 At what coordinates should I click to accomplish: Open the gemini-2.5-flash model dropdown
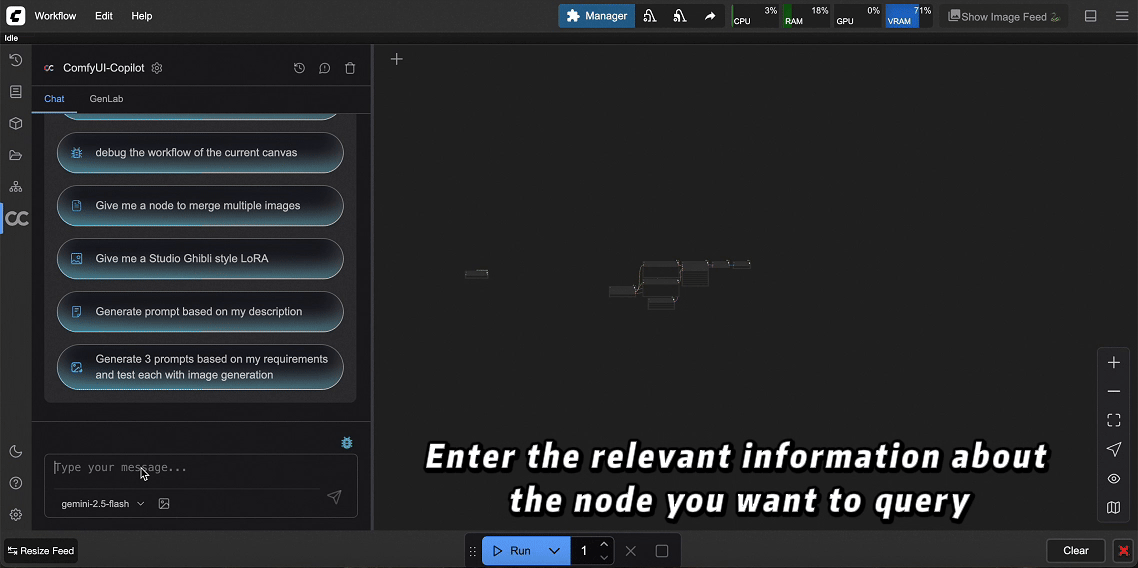(x=102, y=503)
